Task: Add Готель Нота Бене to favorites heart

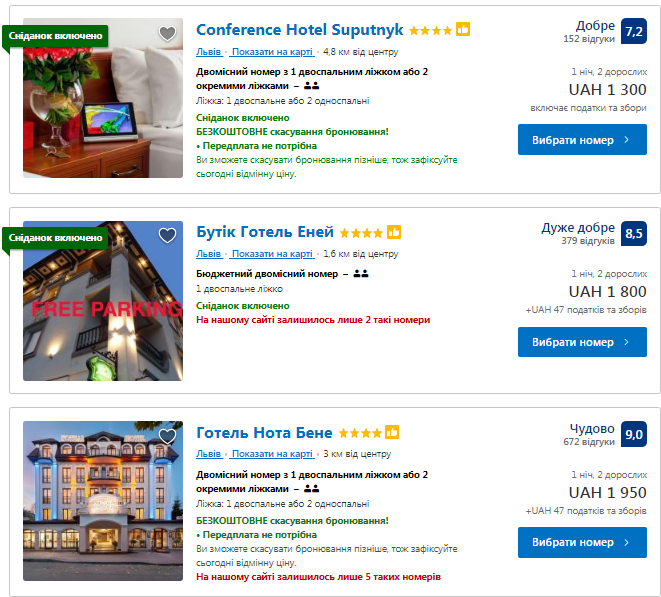Action: [167, 436]
